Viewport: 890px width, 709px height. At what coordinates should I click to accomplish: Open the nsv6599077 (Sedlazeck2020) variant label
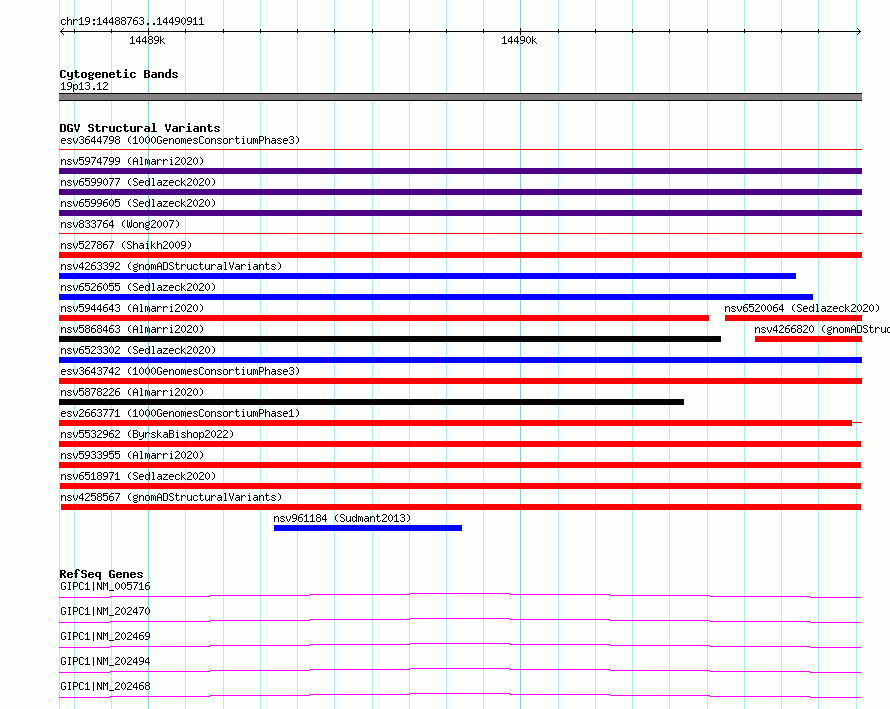138,182
